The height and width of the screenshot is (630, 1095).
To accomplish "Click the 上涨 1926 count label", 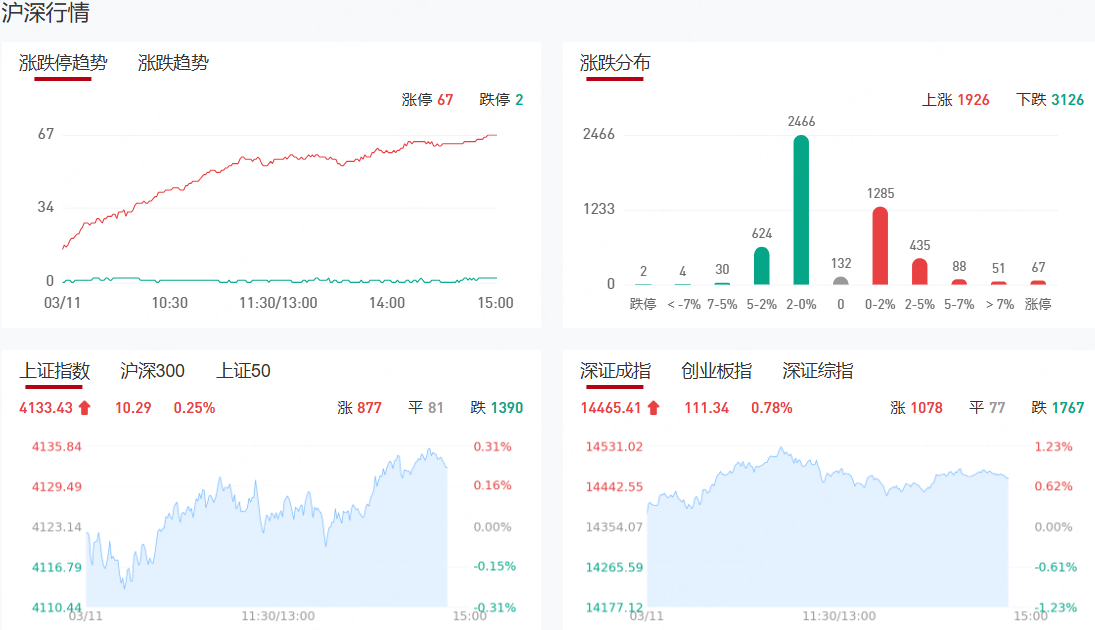I will (955, 100).
